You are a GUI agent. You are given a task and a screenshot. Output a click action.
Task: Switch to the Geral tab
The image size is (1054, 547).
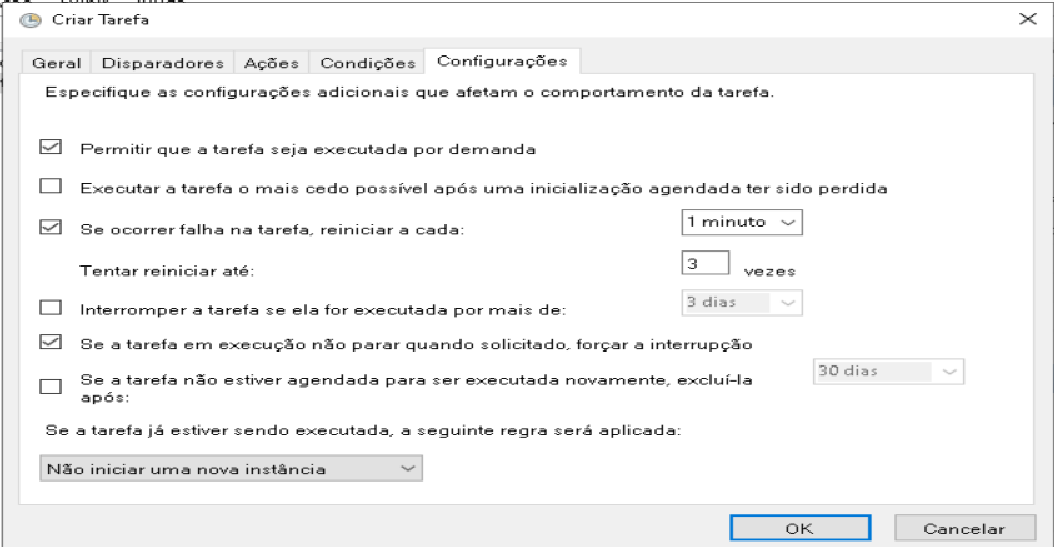tap(56, 63)
